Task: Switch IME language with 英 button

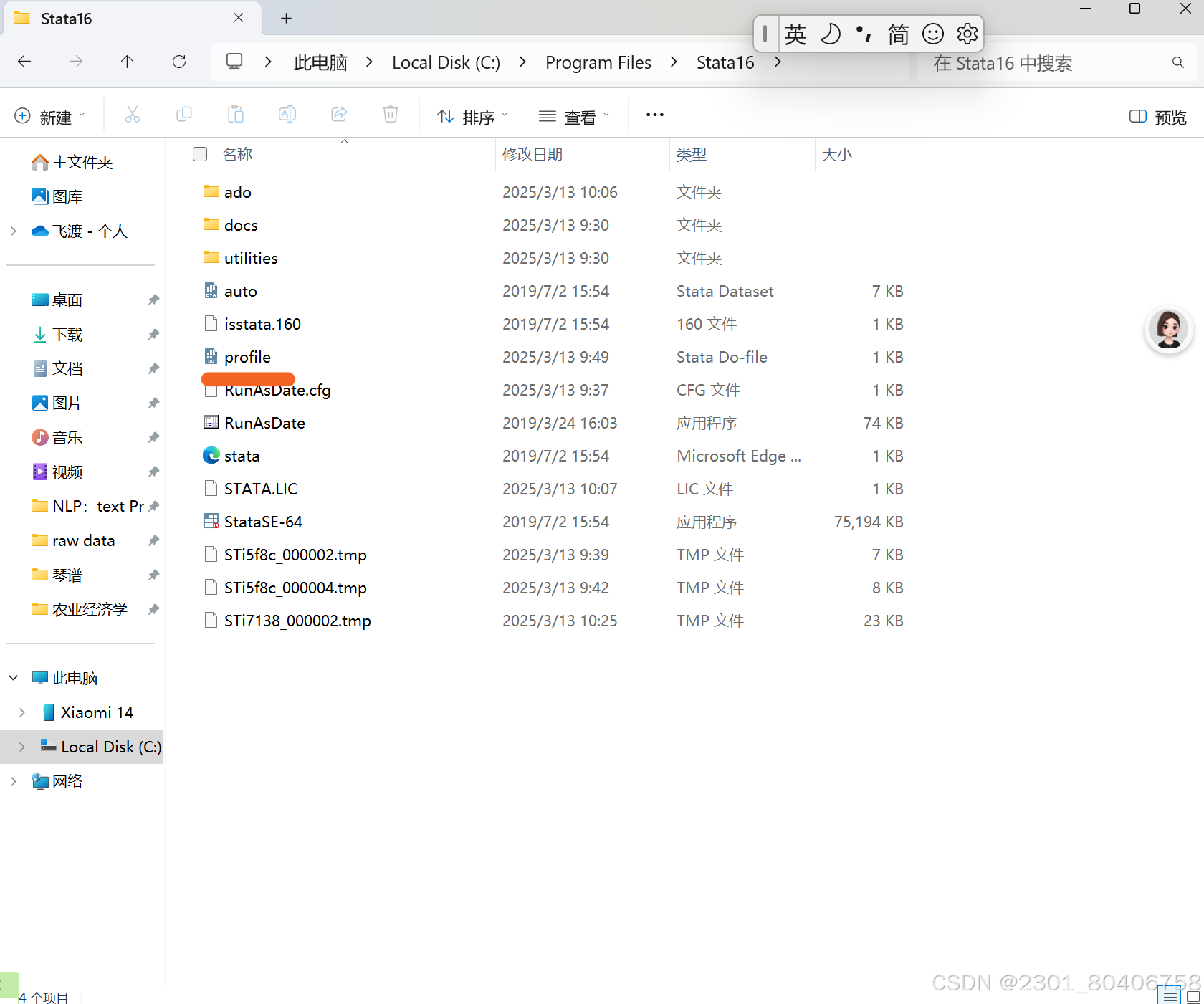Action: coord(795,34)
